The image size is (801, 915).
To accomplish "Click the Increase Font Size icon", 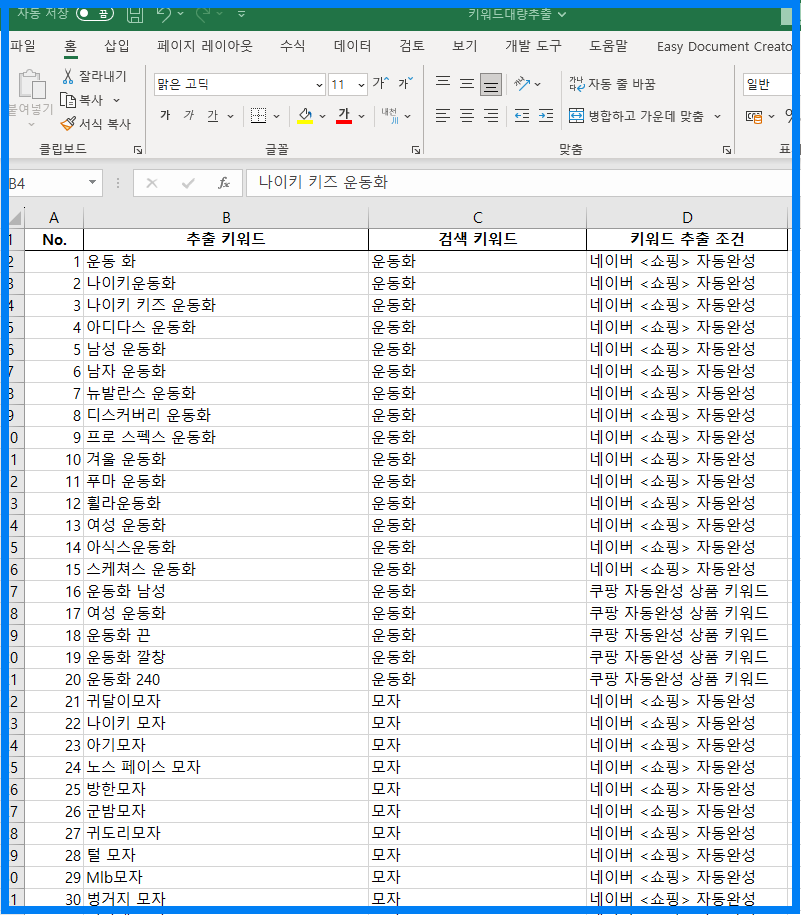I will pyautogui.click(x=380, y=84).
